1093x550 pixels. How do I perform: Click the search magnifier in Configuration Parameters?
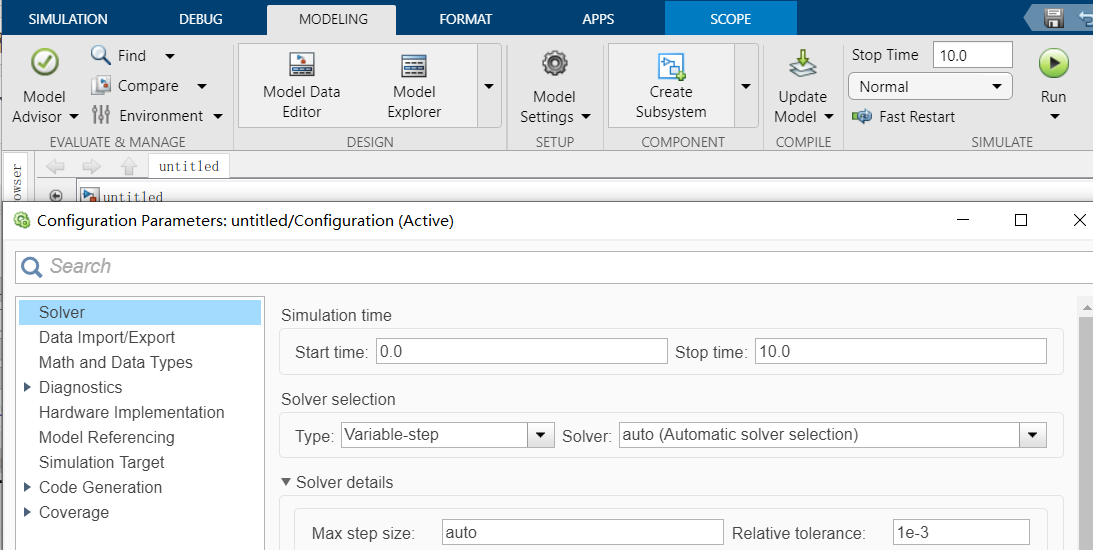(x=31, y=267)
